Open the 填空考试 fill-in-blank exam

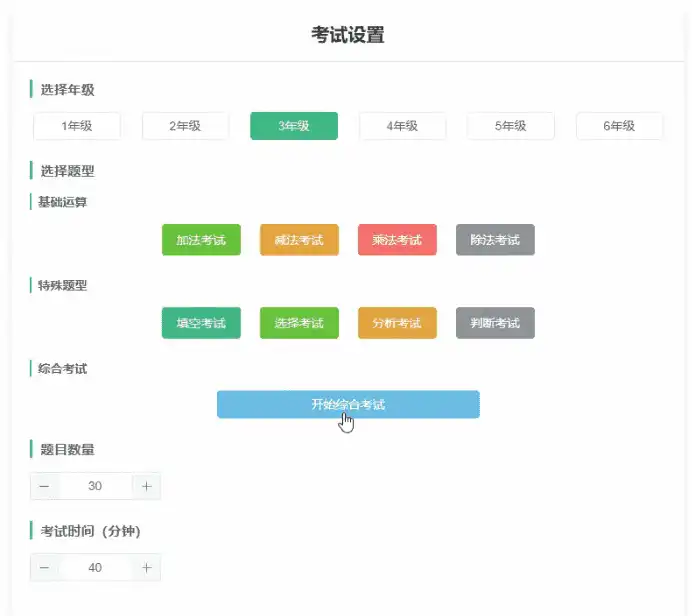coord(201,323)
